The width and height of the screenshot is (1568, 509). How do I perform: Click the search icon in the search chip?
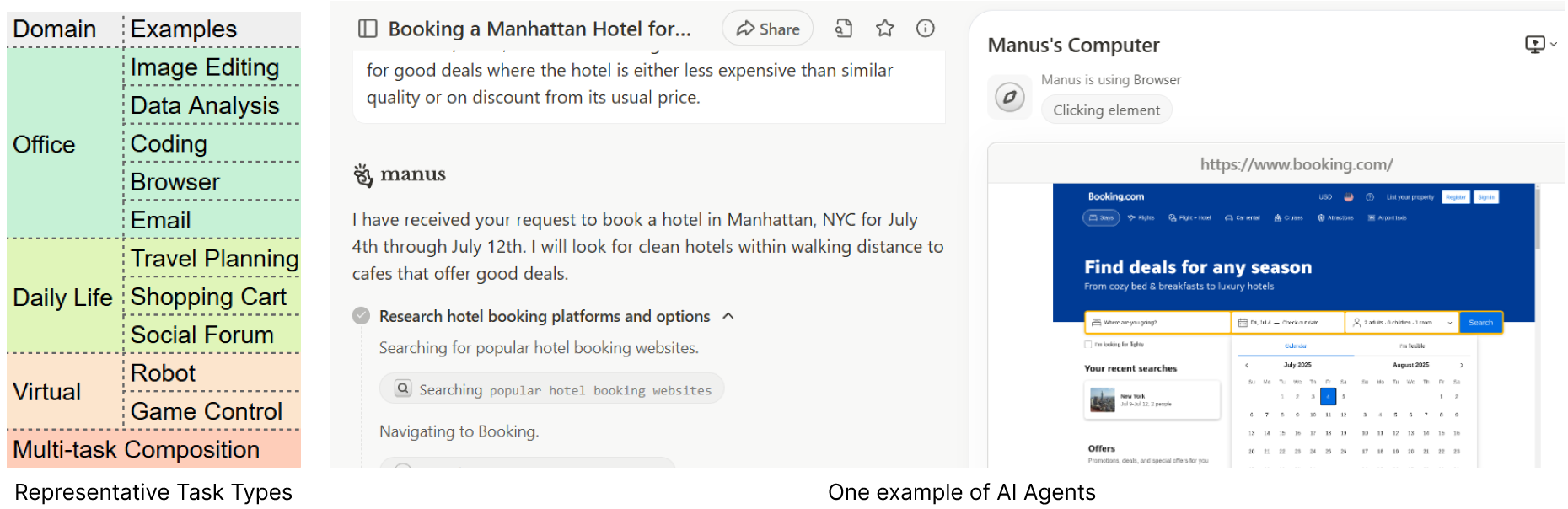pos(403,388)
